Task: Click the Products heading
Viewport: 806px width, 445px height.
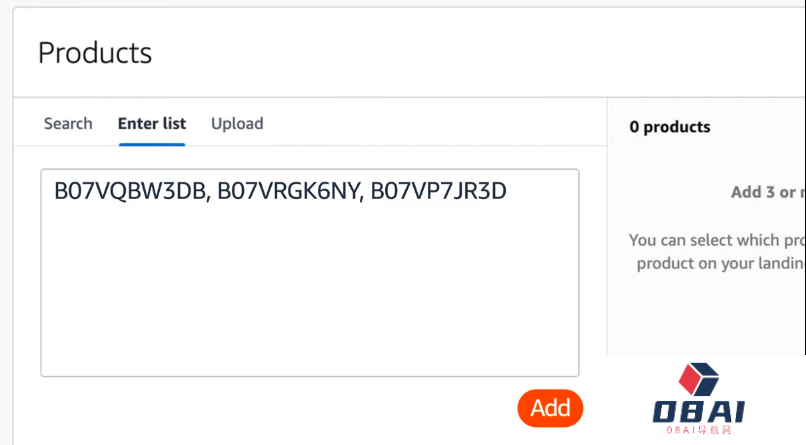Action: pos(95,53)
